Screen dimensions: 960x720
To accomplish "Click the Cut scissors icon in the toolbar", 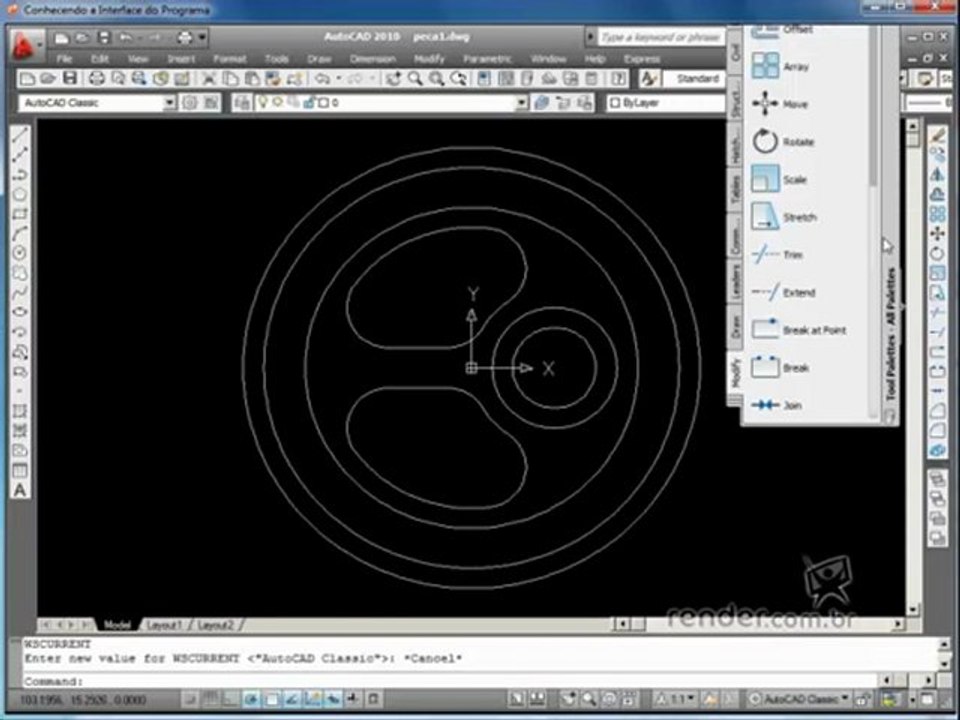I will (209, 78).
